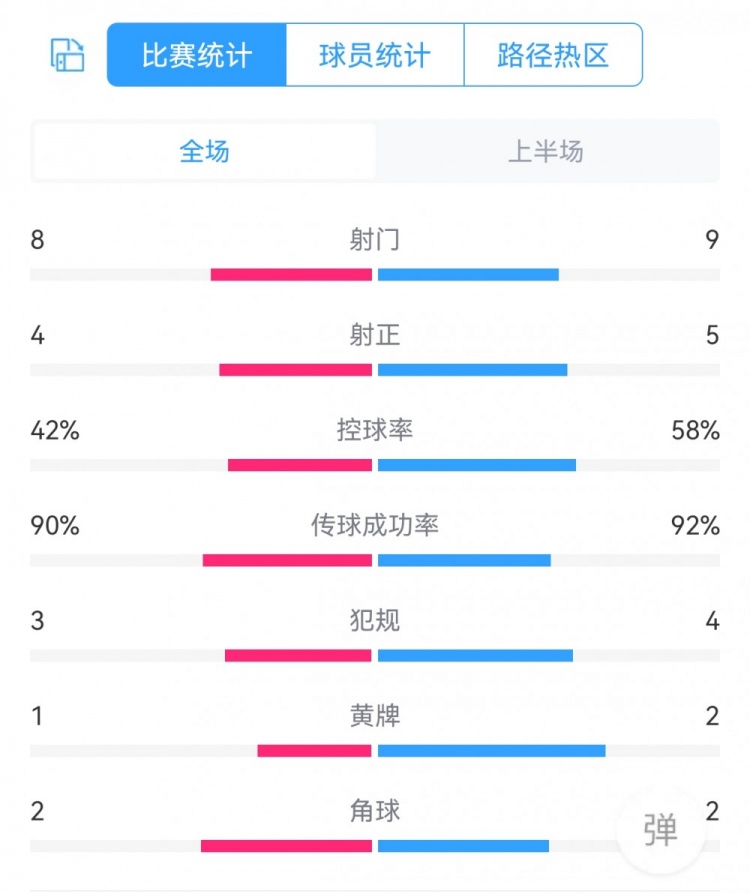Click the 黄牌 stat label
This screenshot has width=750, height=894.
tap(375, 716)
